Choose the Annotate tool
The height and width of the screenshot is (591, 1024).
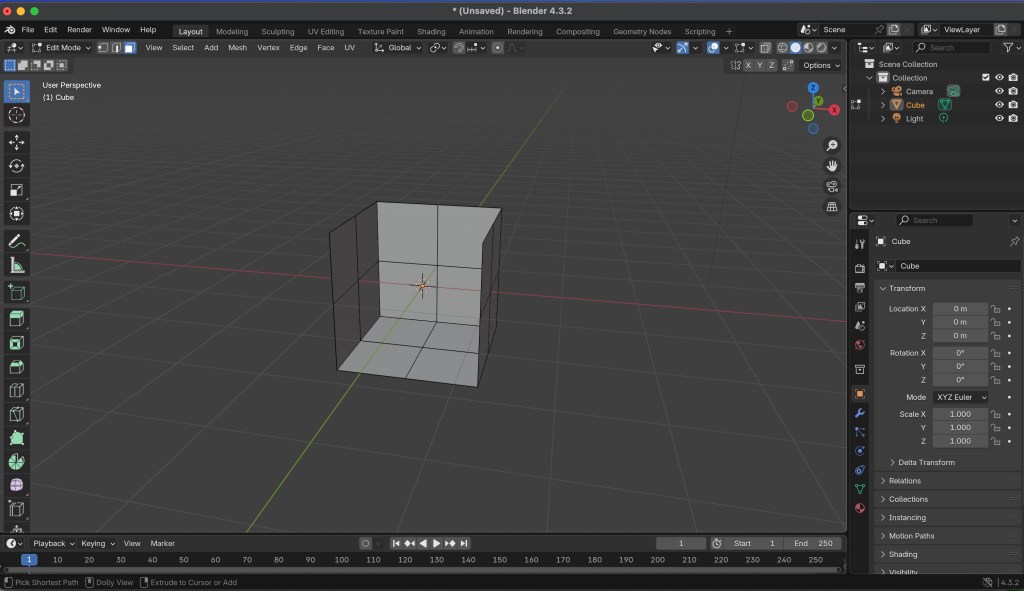(17, 241)
